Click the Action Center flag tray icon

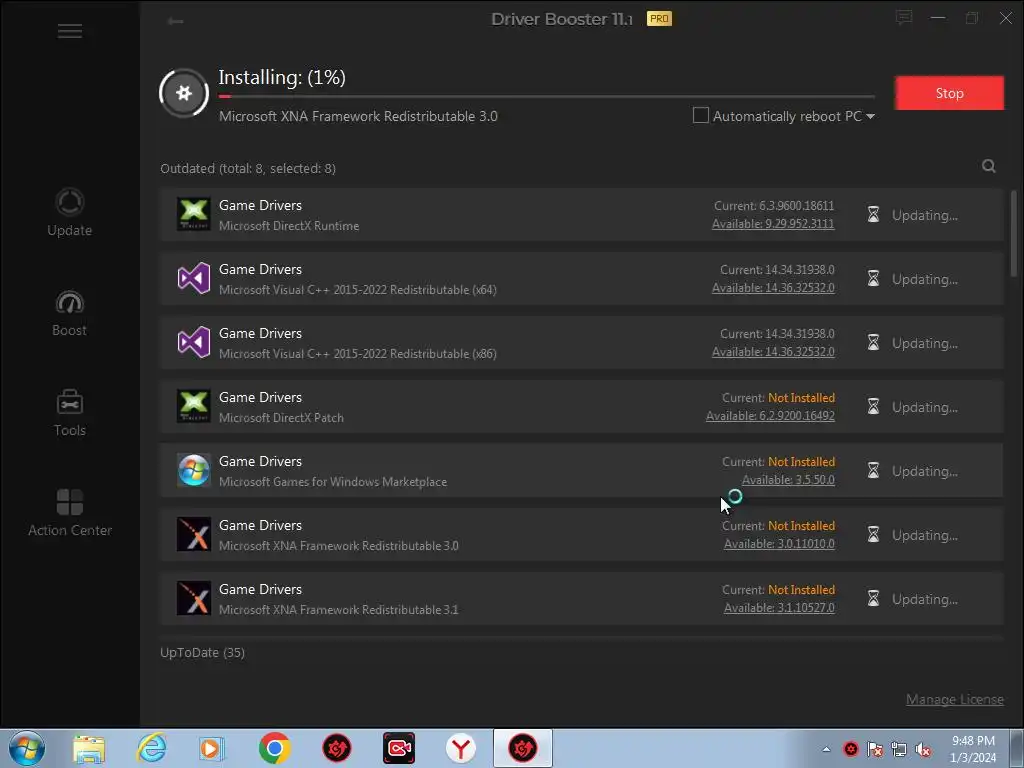point(875,750)
